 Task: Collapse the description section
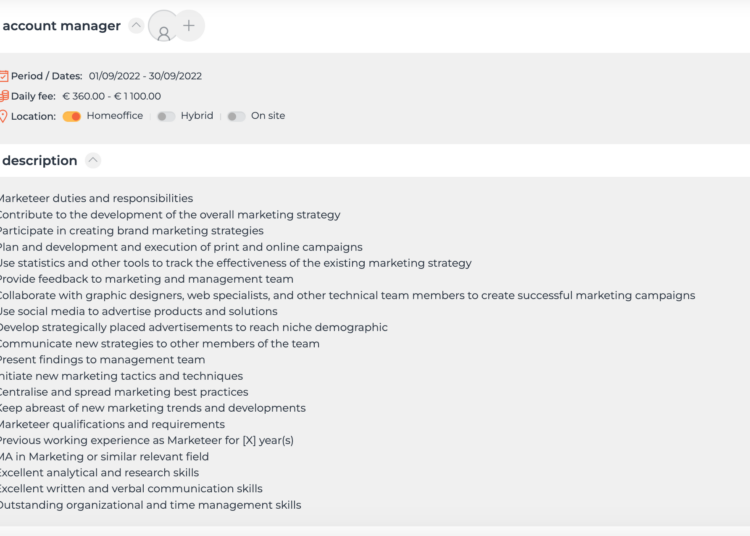pyautogui.click(x=93, y=160)
